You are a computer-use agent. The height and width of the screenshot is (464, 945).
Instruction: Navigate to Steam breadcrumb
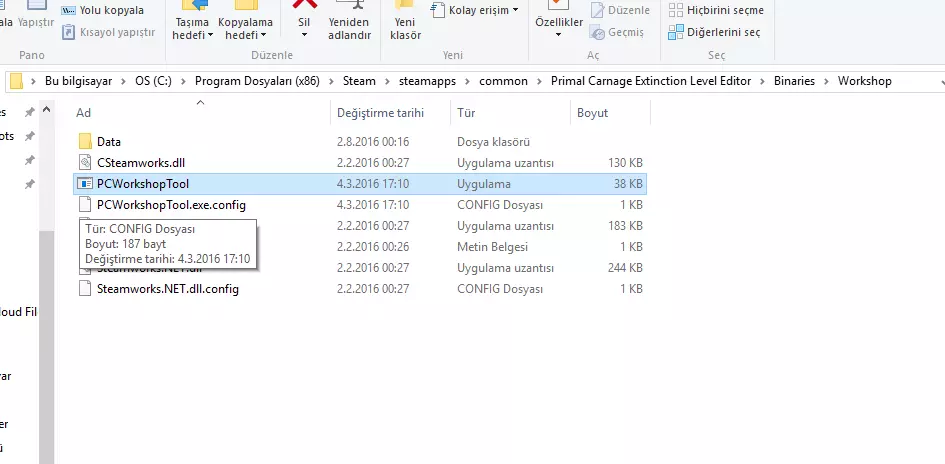359,81
